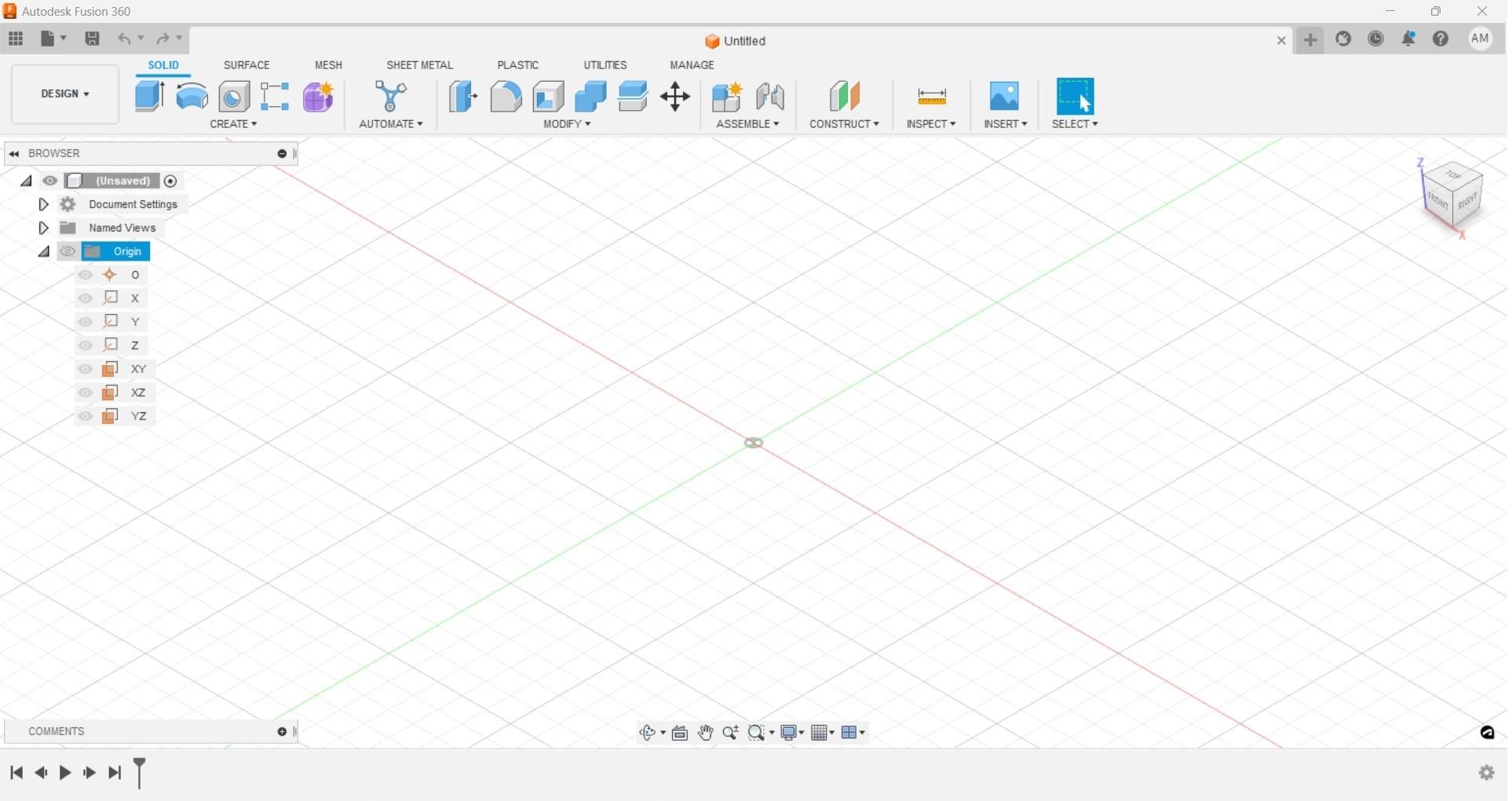
Task: Toggle visibility of the Unsaved root component
Action: pyautogui.click(x=50, y=181)
